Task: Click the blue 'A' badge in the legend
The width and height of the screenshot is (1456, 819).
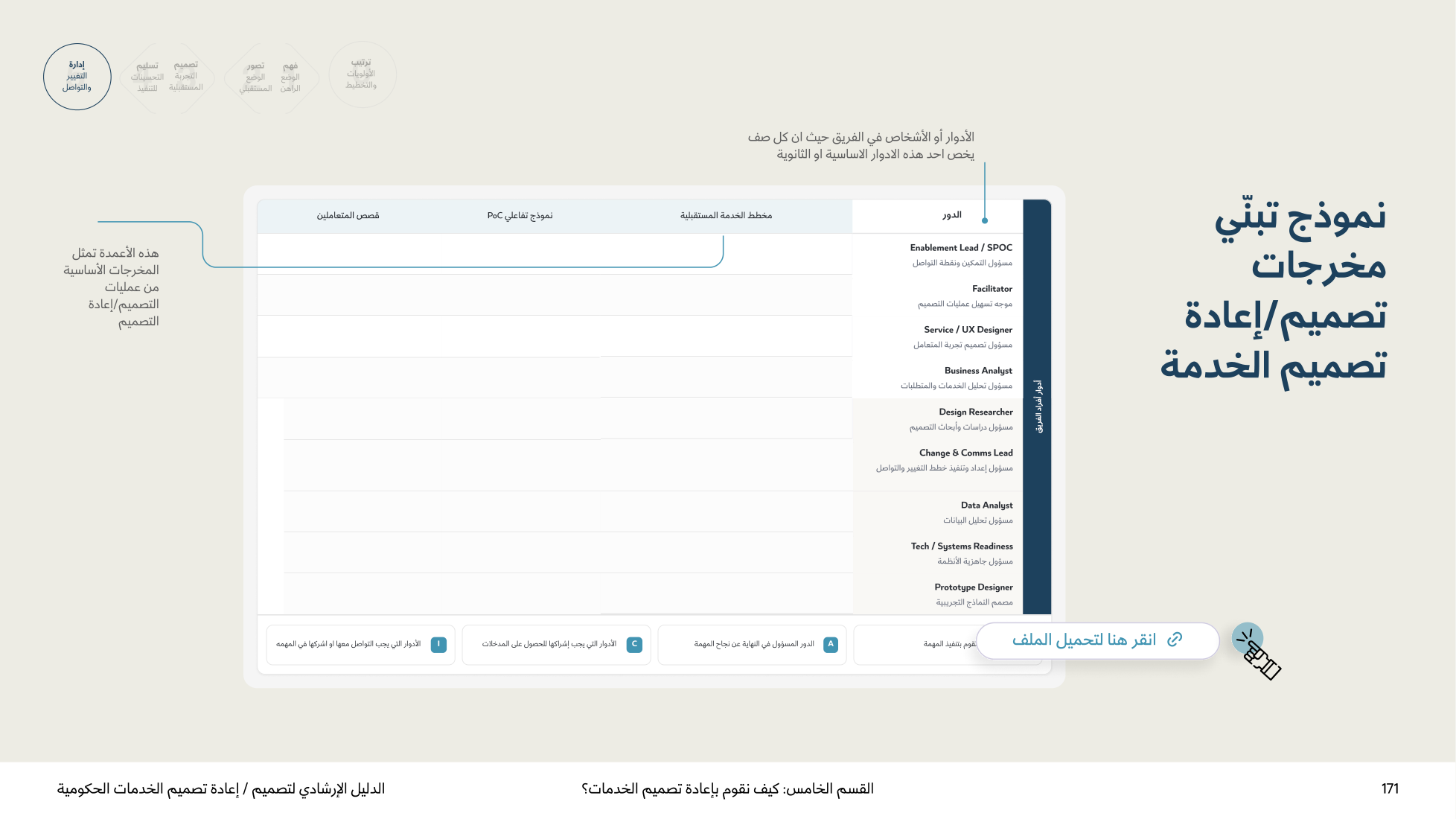Action: pos(831,645)
